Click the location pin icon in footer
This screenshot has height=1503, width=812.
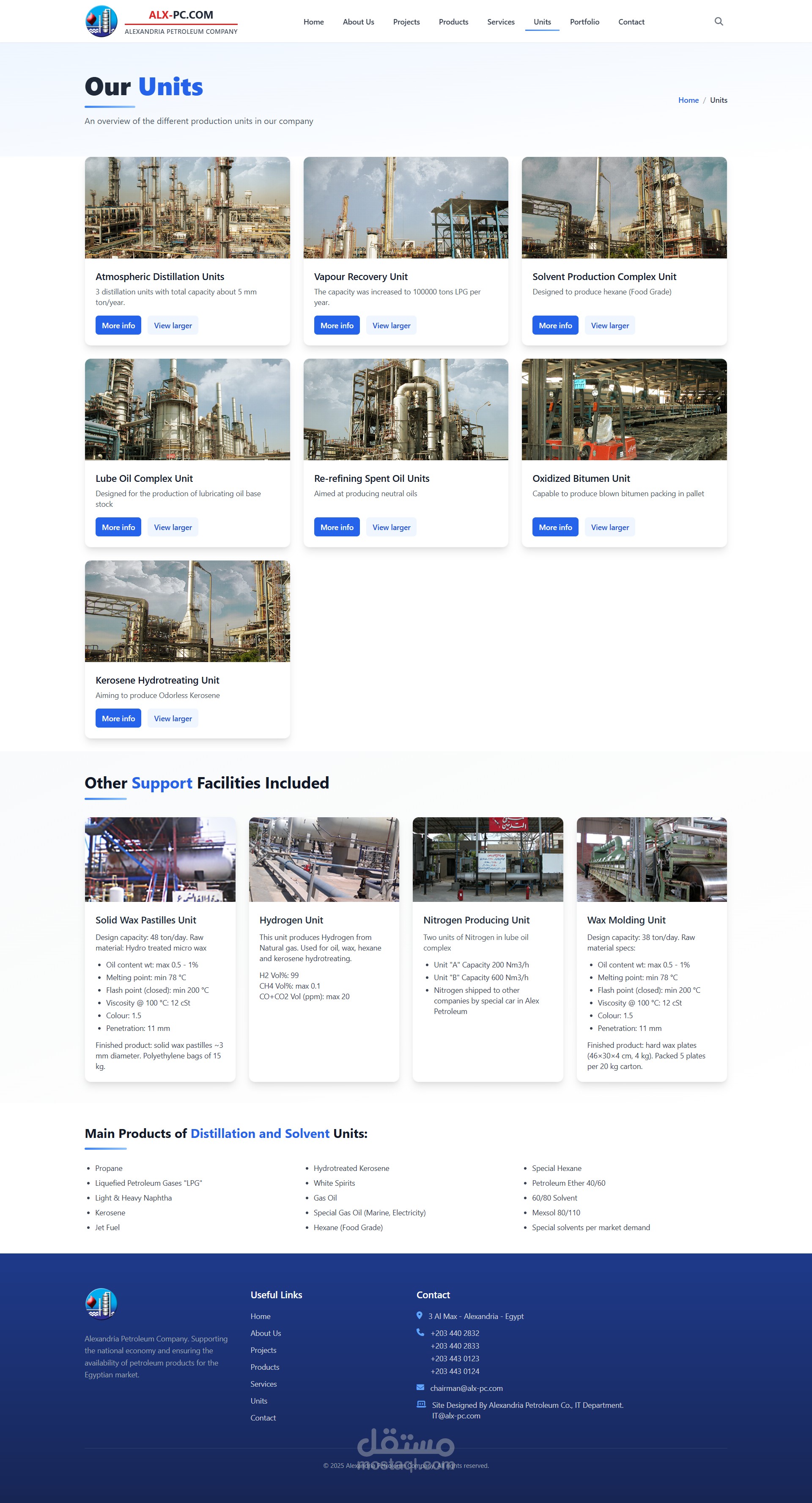pos(420,1315)
